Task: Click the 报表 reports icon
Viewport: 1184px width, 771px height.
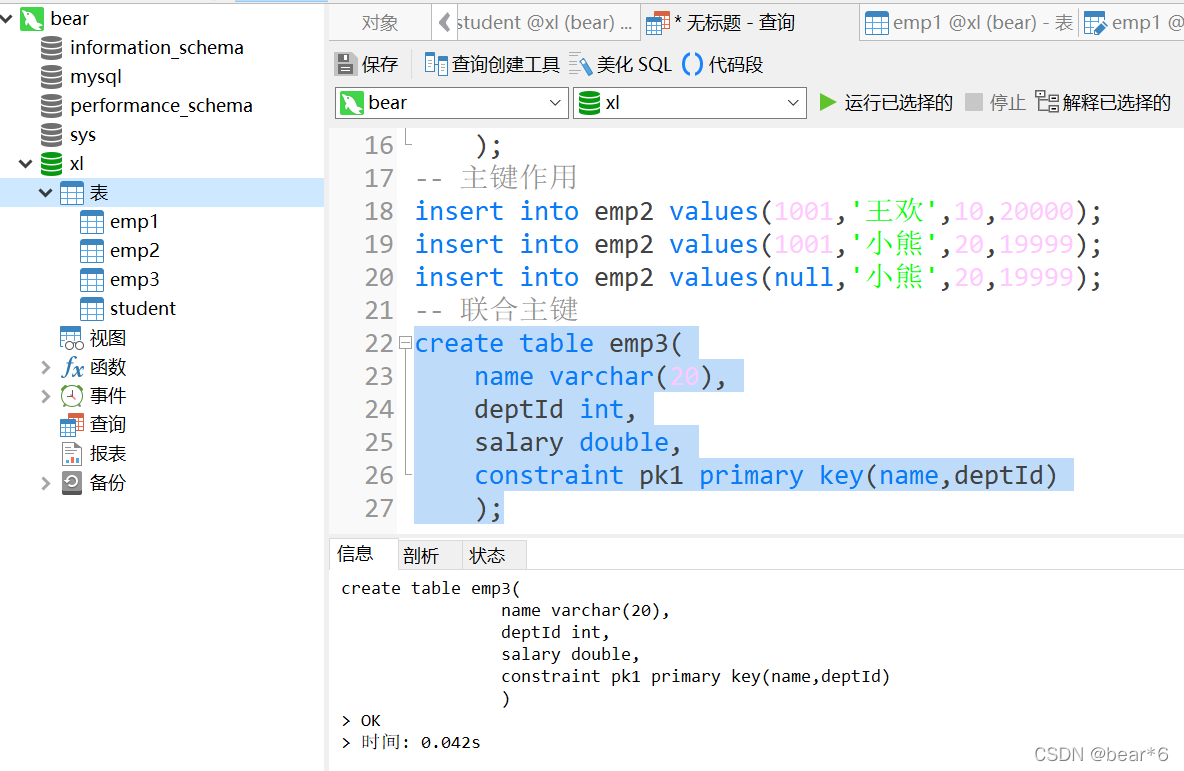Action: point(72,454)
